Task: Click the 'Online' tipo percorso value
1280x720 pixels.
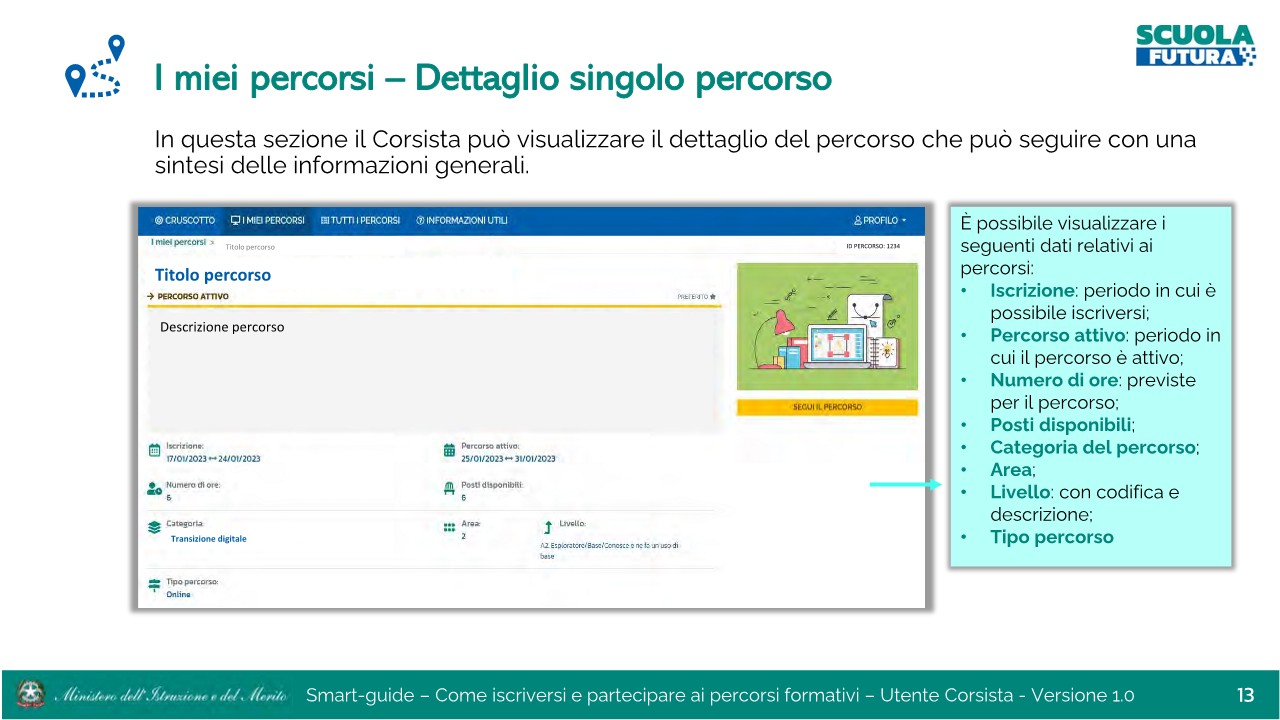Action: [178, 595]
